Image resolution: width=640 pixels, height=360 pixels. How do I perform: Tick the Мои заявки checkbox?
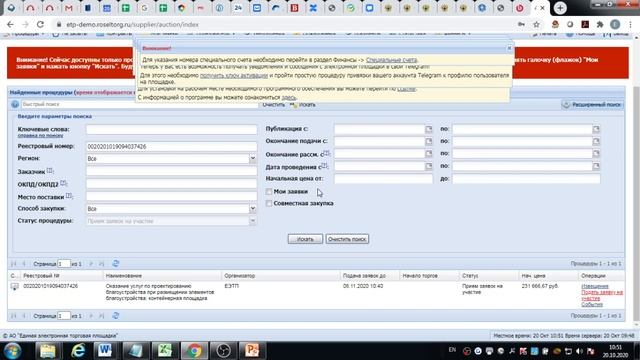269,191
